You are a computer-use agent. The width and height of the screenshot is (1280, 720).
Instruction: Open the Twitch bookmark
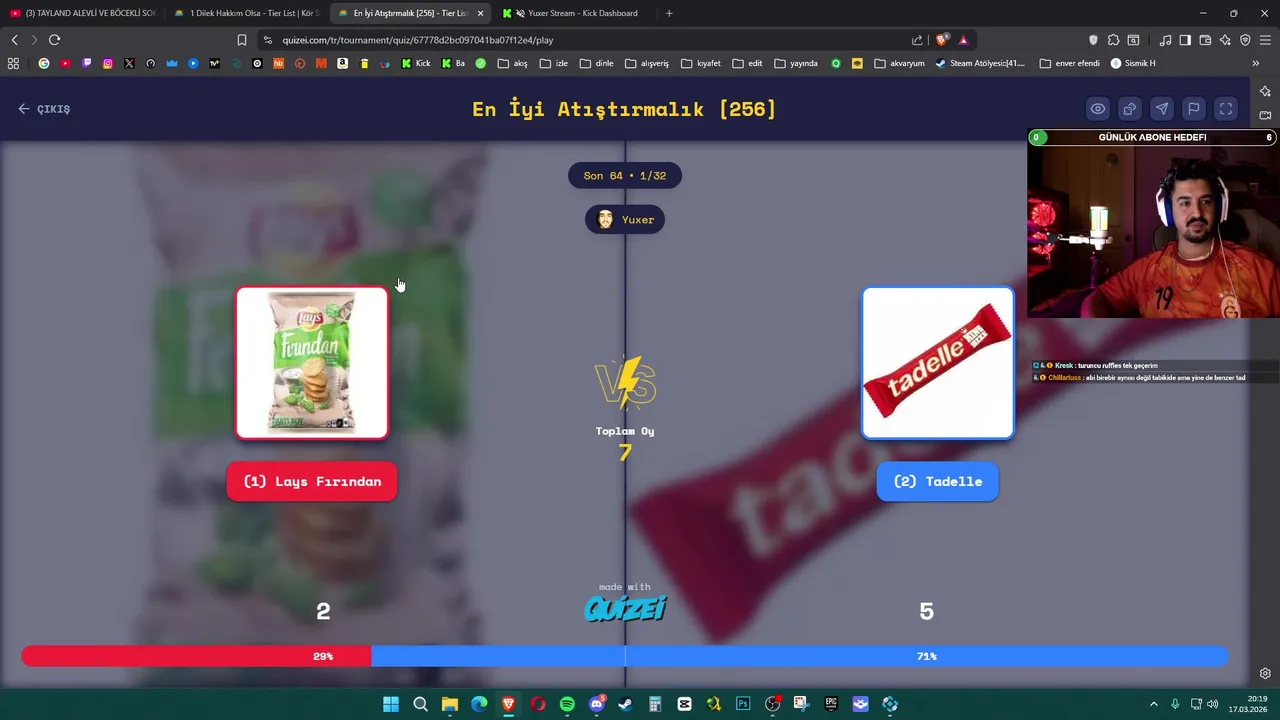click(x=87, y=63)
